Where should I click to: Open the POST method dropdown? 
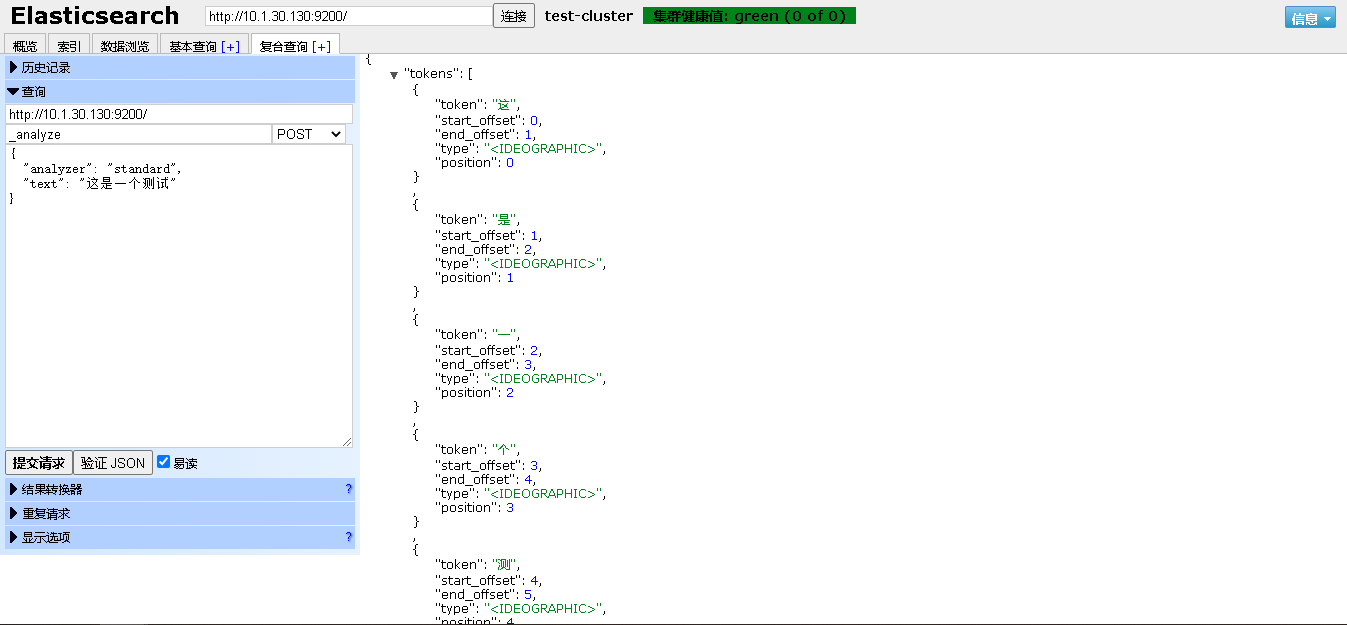click(308, 134)
